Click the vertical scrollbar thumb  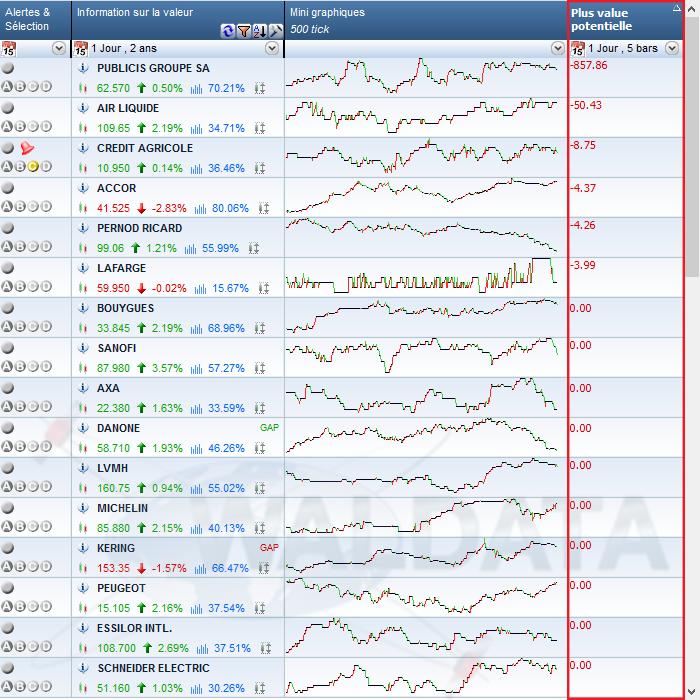tap(692, 147)
